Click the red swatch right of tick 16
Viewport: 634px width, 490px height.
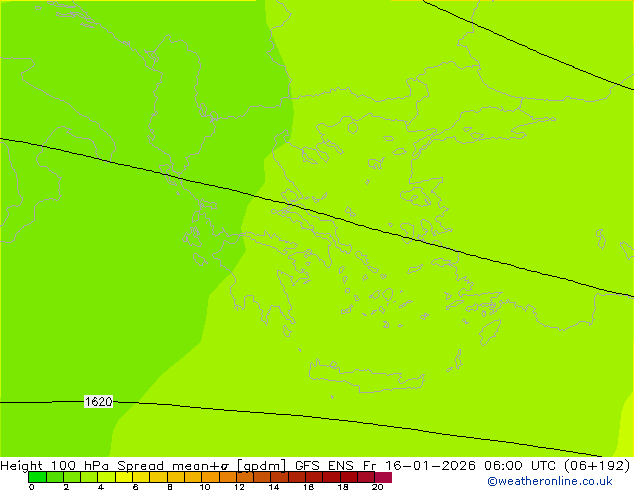coord(314,477)
